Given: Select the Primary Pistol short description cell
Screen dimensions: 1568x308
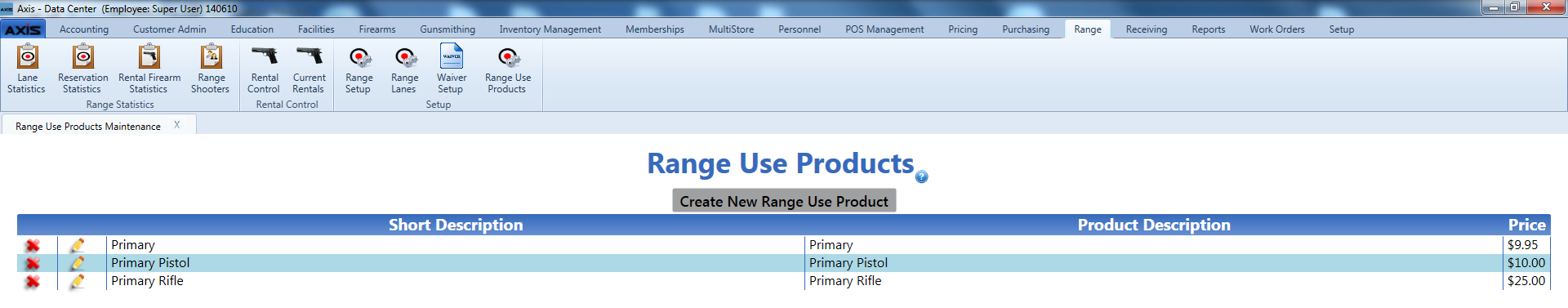Looking at the screenshot, I should pyautogui.click(x=456, y=263).
